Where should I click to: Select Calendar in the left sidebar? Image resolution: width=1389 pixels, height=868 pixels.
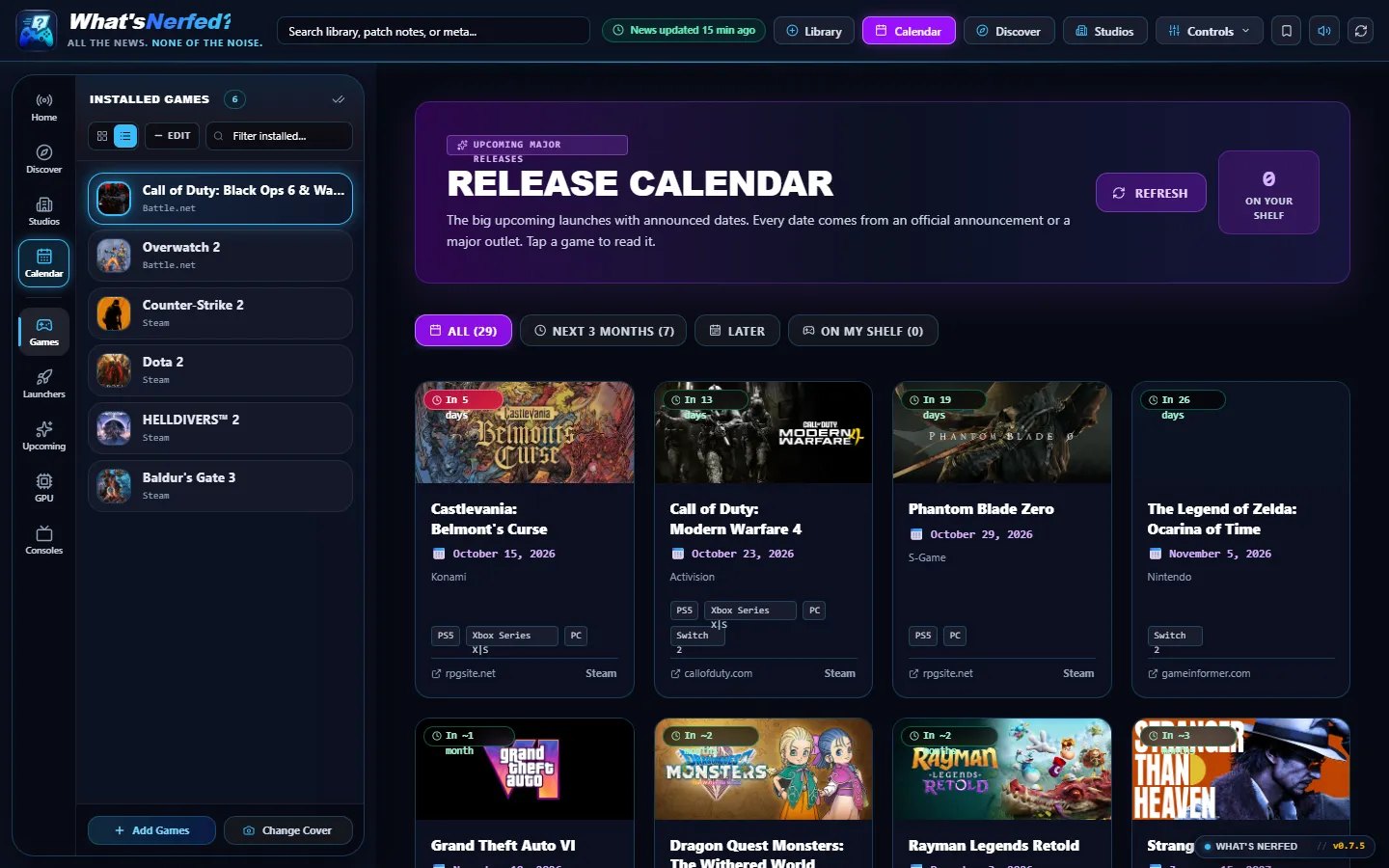click(x=43, y=263)
